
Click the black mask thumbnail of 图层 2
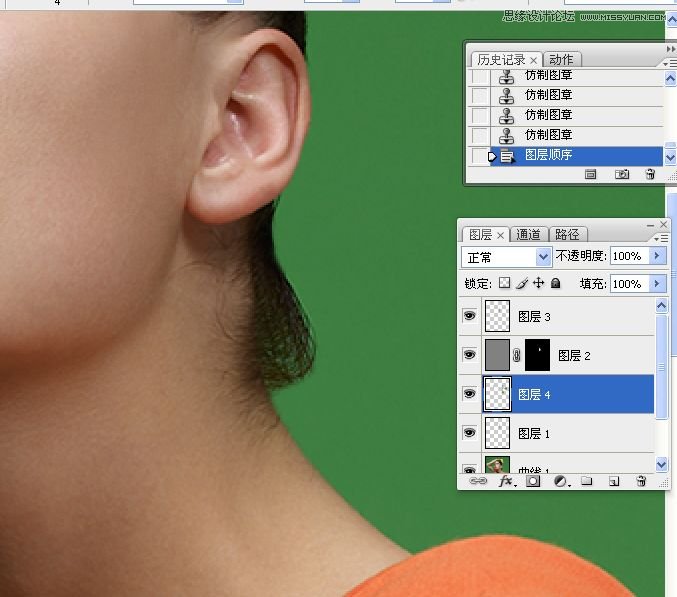[x=538, y=355]
